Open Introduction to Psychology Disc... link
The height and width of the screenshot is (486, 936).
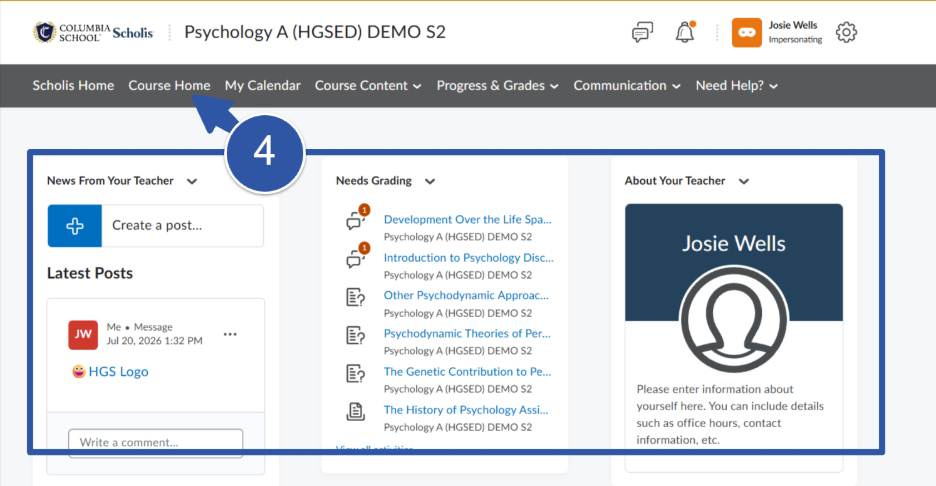click(469, 257)
